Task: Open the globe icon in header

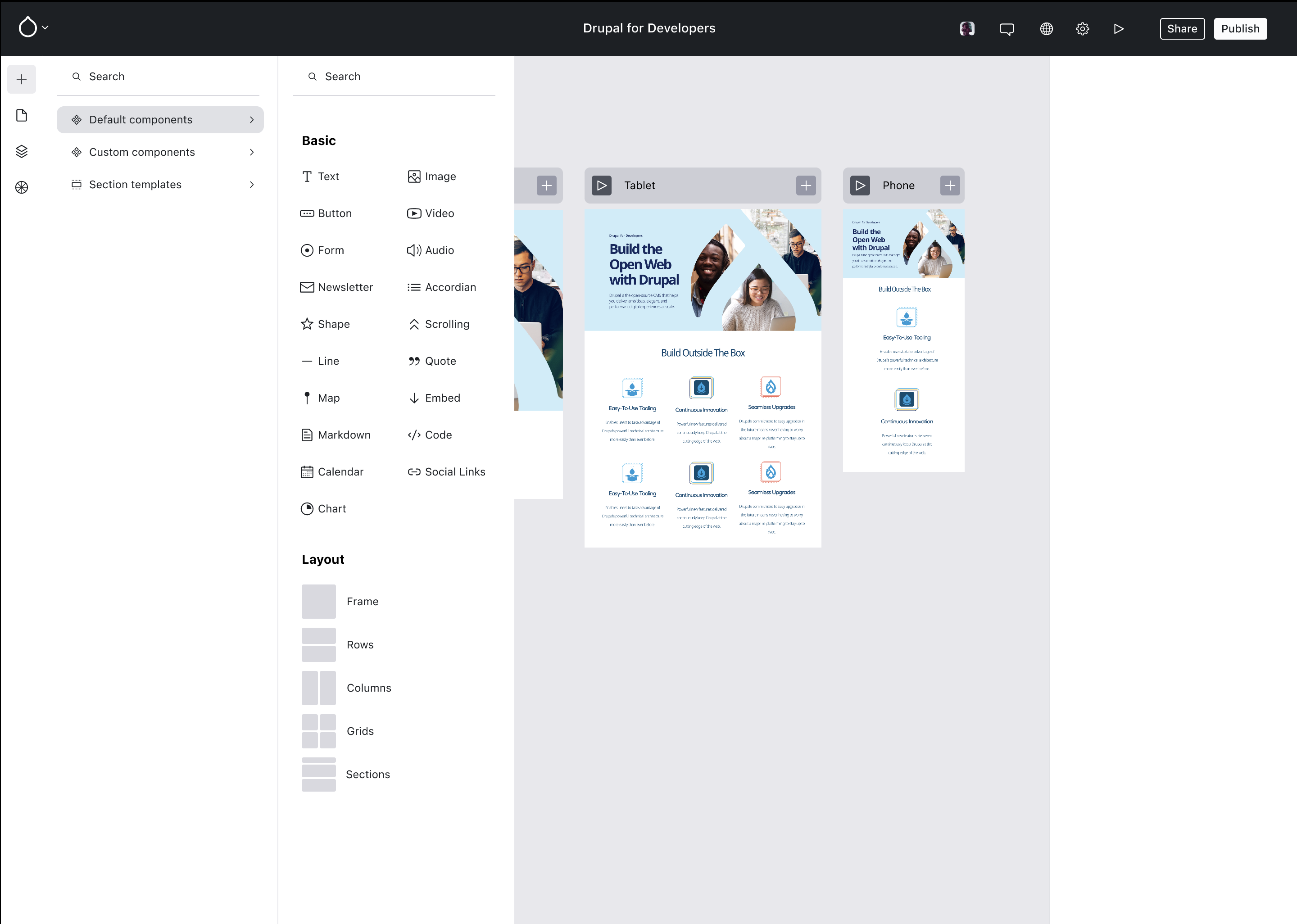Action: coord(1046,29)
